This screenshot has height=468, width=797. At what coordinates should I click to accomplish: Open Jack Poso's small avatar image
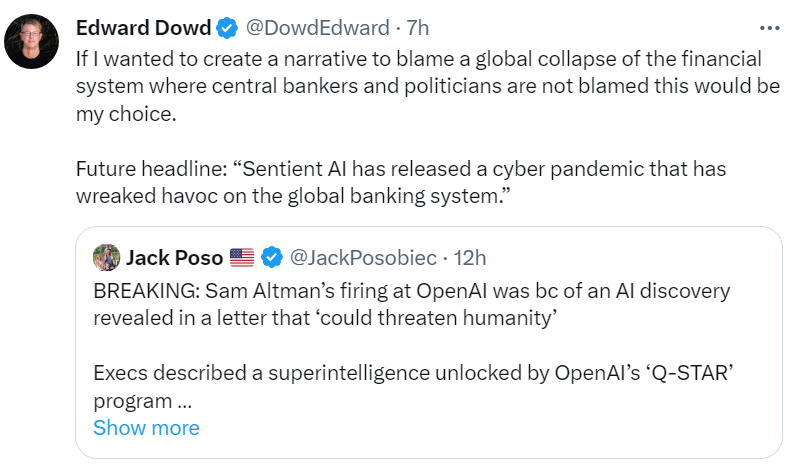(106, 257)
